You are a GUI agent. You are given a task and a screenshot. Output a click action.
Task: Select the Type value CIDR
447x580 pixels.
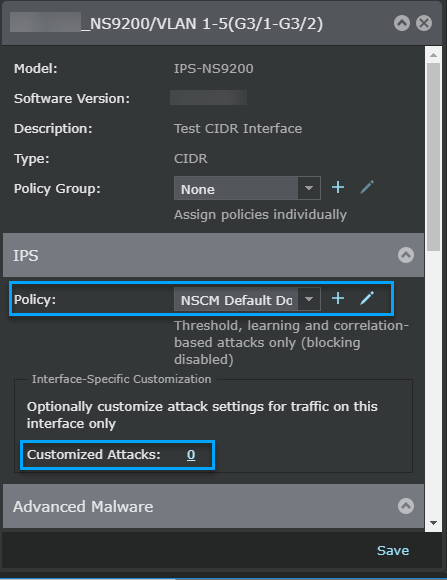coord(191,158)
